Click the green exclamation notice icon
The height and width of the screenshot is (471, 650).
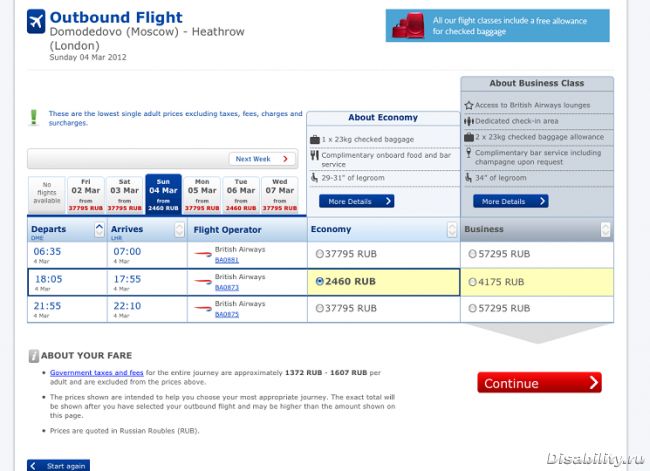[34, 118]
